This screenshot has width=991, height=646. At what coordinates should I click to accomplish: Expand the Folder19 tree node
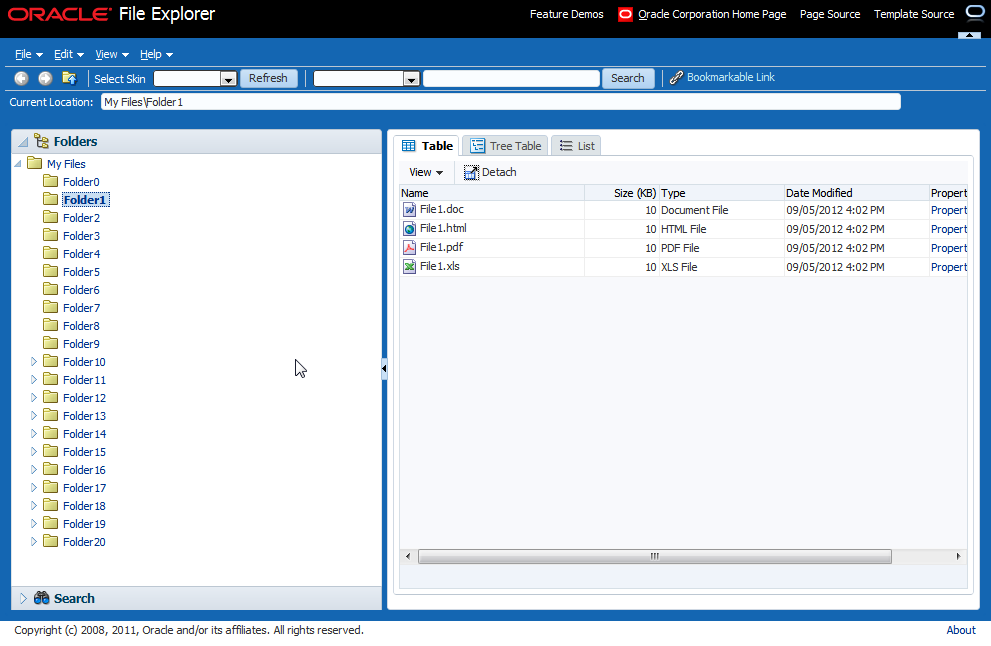click(x=34, y=523)
